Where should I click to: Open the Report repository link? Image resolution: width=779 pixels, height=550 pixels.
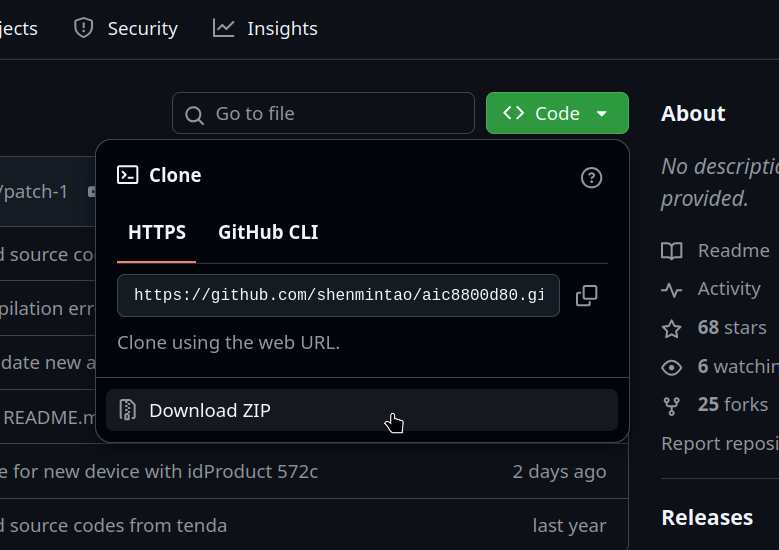[x=720, y=443]
